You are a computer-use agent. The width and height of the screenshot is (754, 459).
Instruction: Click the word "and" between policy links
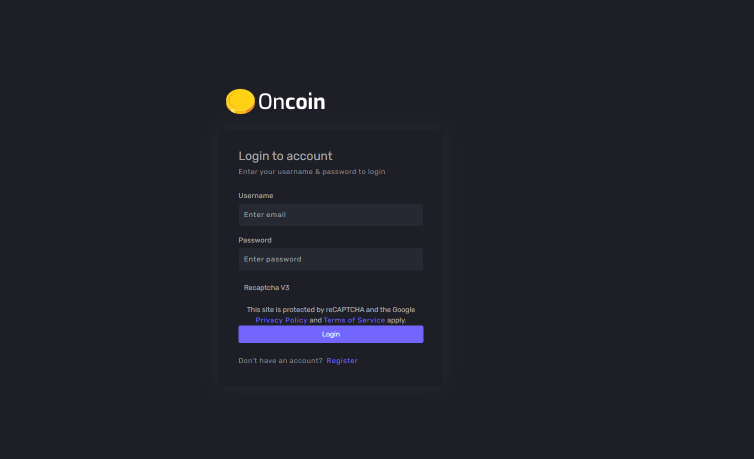(315, 320)
